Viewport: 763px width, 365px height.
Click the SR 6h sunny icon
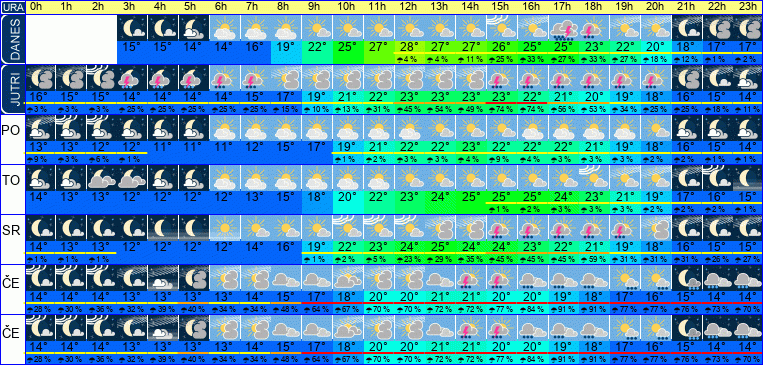coord(223,229)
